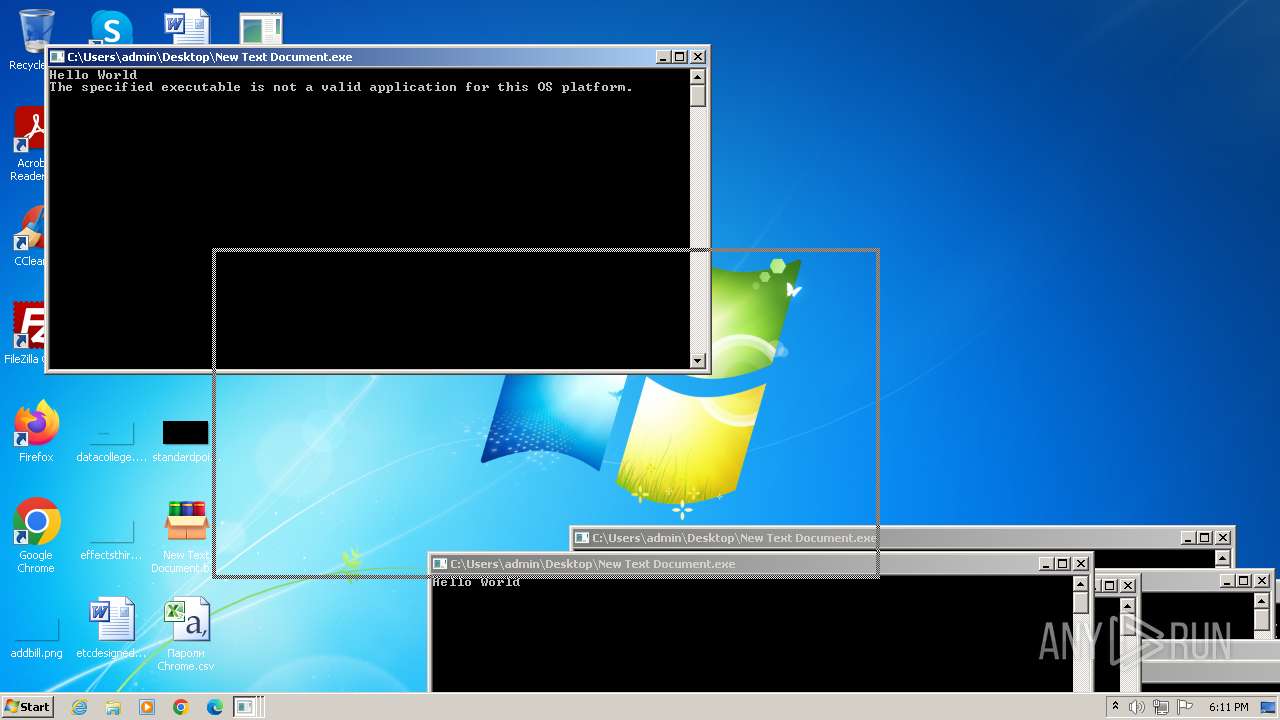Image resolution: width=1280 pixels, height=720 pixels.
Task: Launch Internet Explorer from the taskbar
Action: 79,707
